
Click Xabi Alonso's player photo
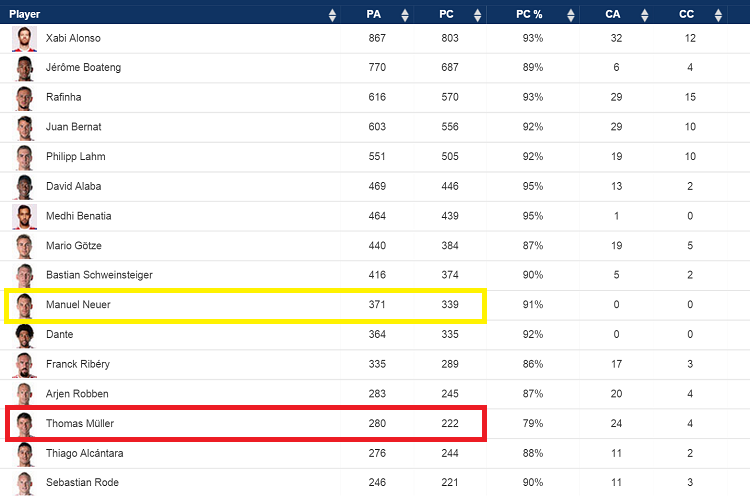point(24,39)
